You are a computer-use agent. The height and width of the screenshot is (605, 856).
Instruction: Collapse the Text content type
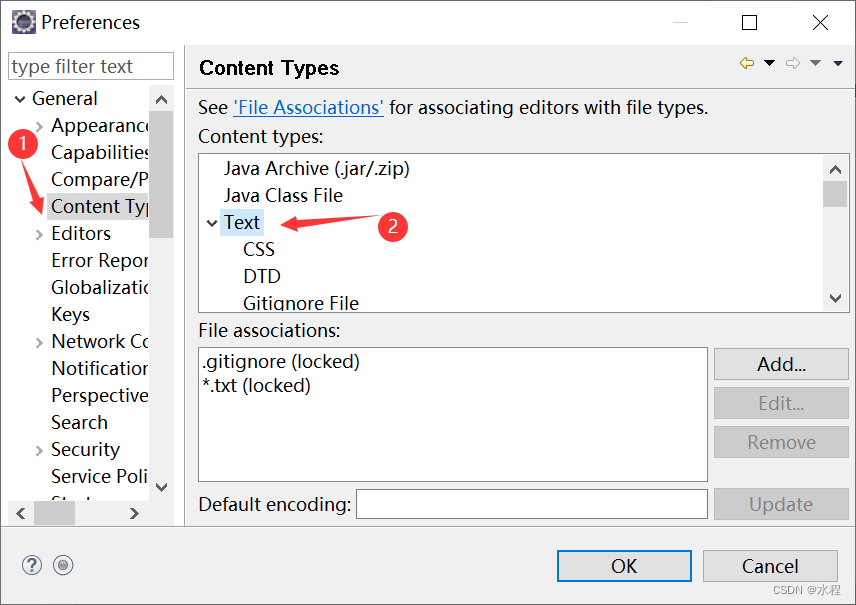[x=211, y=222]
